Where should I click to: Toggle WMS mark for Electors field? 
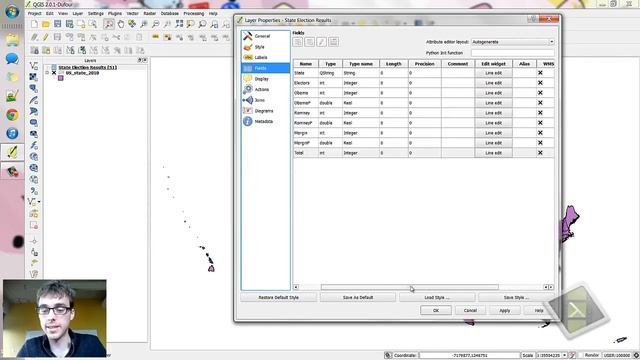(540, 83)
